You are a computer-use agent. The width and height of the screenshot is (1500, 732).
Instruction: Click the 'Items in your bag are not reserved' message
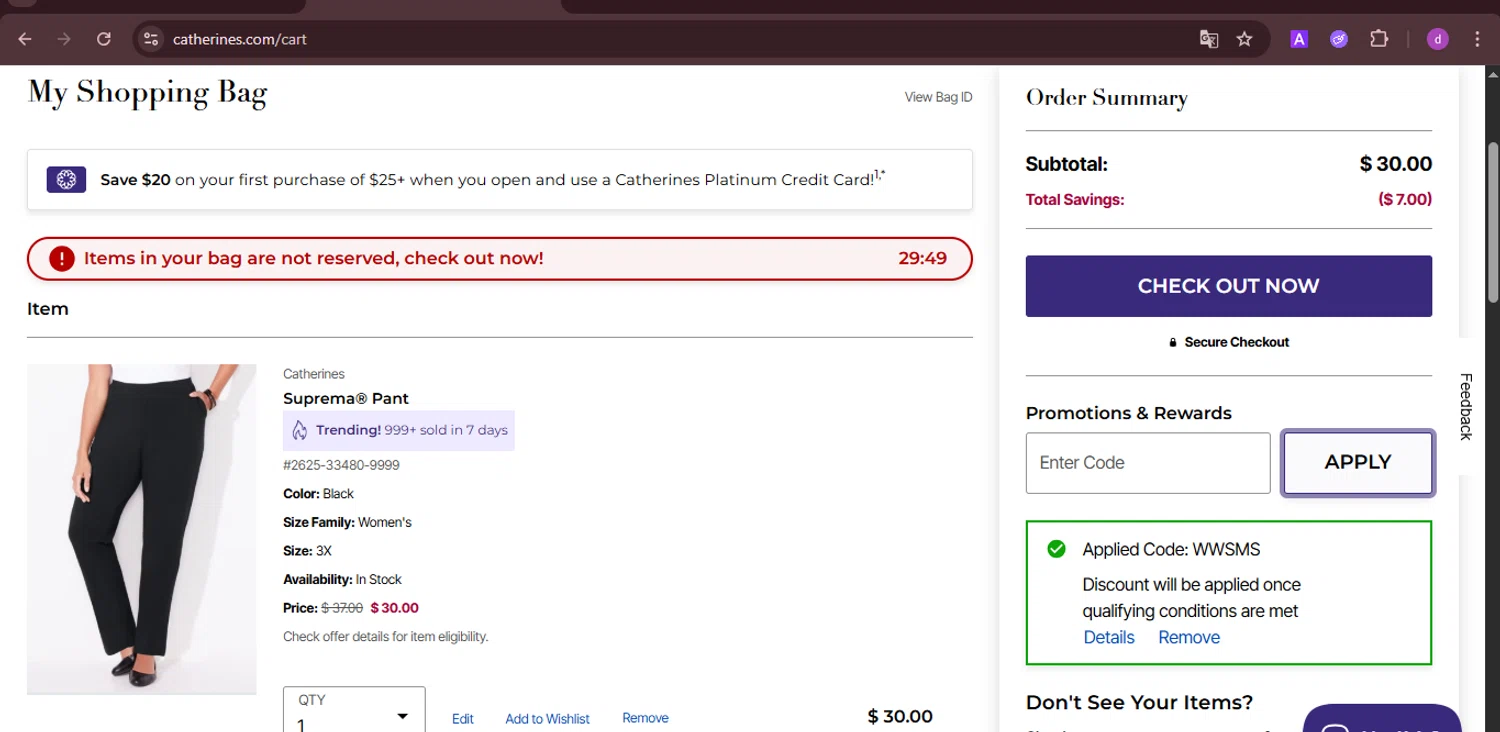pyautogui.click(x=314, y=258)
